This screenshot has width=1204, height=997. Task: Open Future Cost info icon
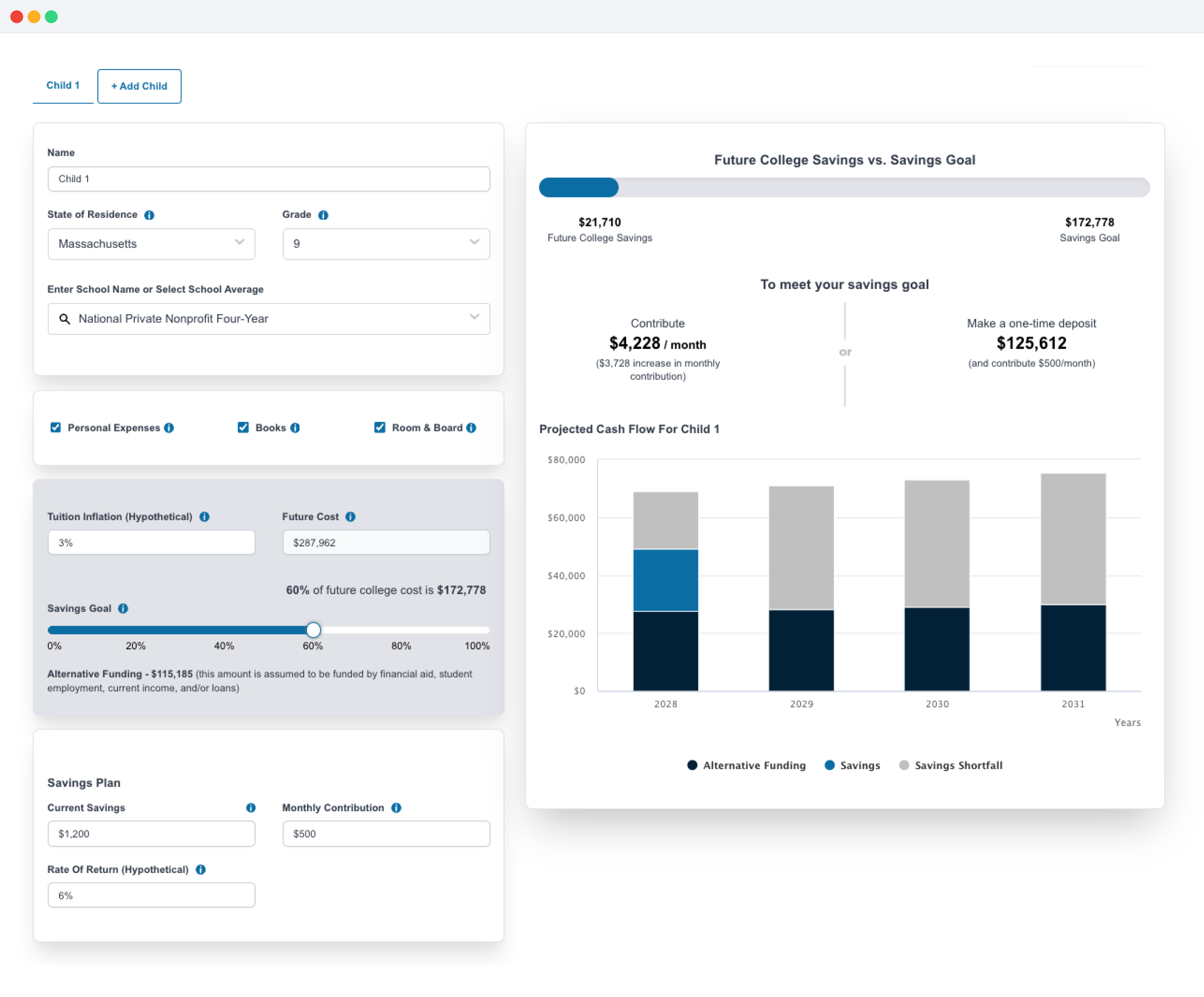click(x=351, y=517)
